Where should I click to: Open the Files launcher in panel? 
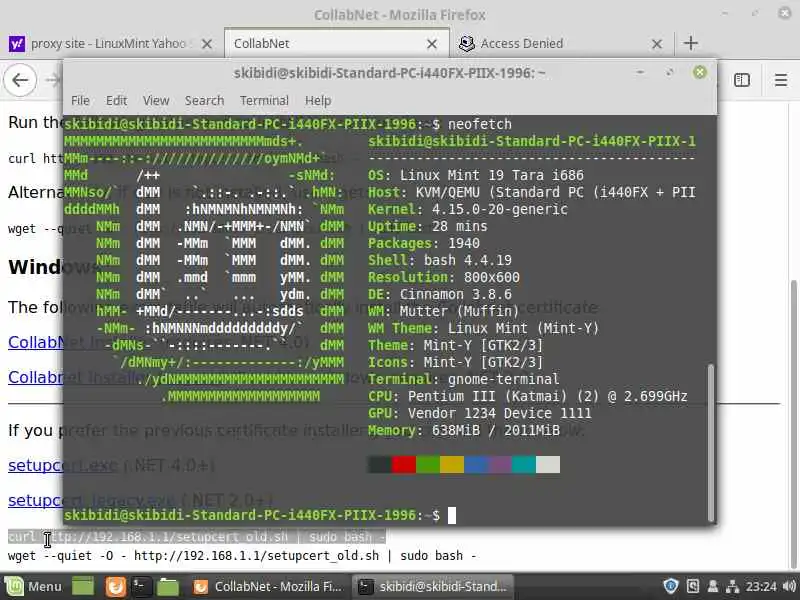coord(167,587)
